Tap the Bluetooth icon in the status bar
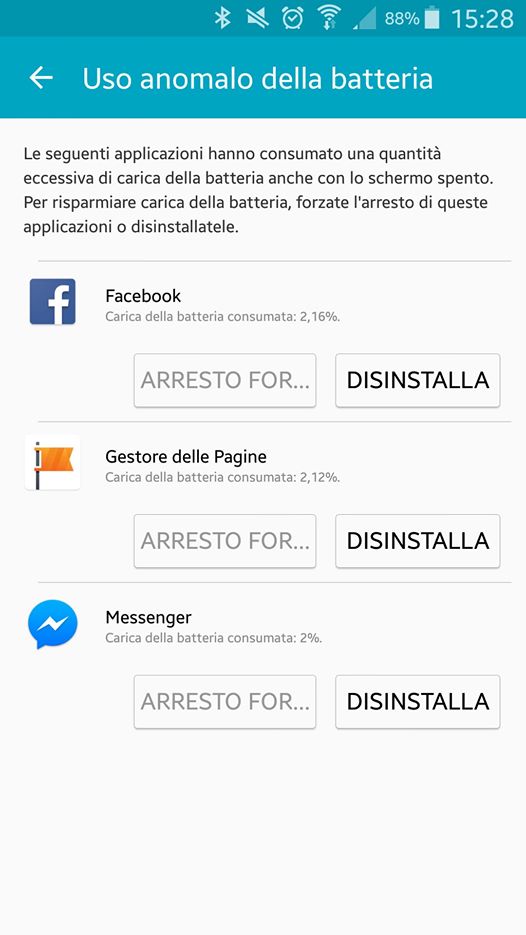Viewport: 526px width, 935px height. click(222, 18)
